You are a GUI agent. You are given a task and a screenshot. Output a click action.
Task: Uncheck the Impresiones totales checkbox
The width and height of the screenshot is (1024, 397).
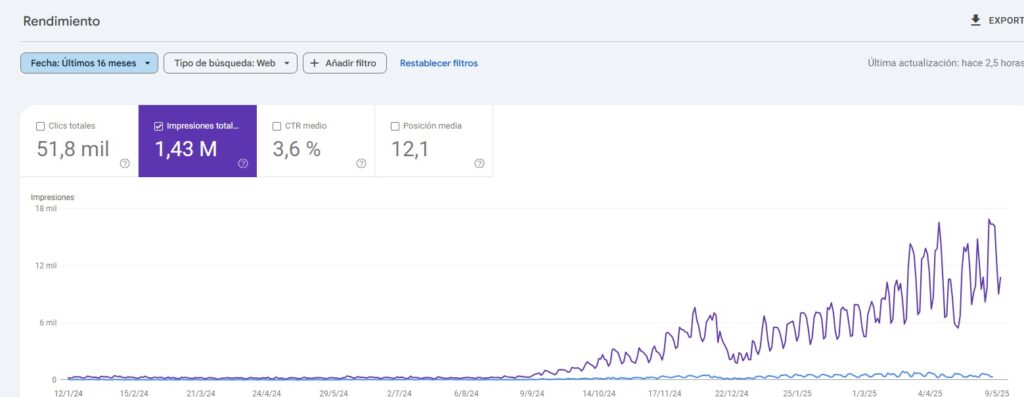click(x=158, y=127)
